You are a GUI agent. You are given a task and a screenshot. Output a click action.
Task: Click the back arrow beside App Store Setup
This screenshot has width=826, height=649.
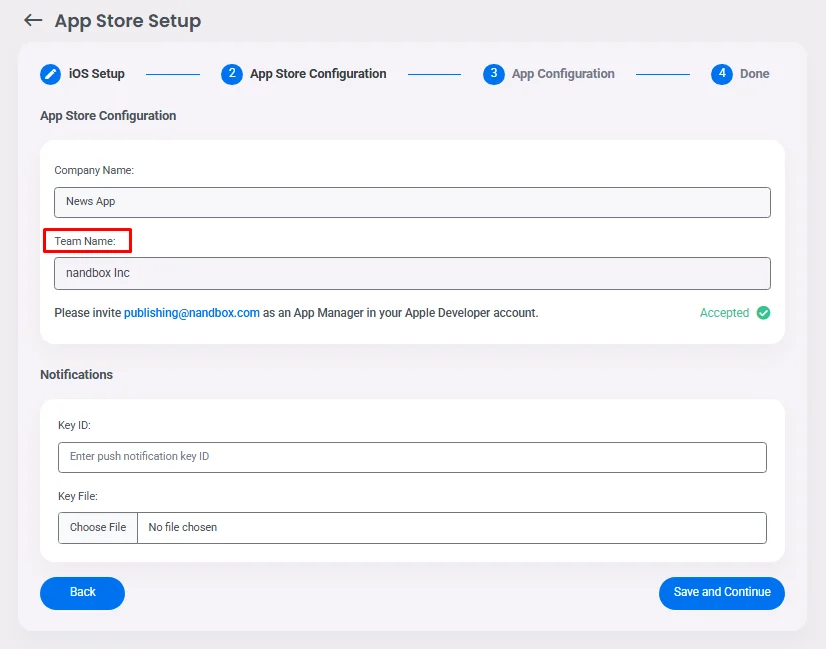click(x=33, y=21)
